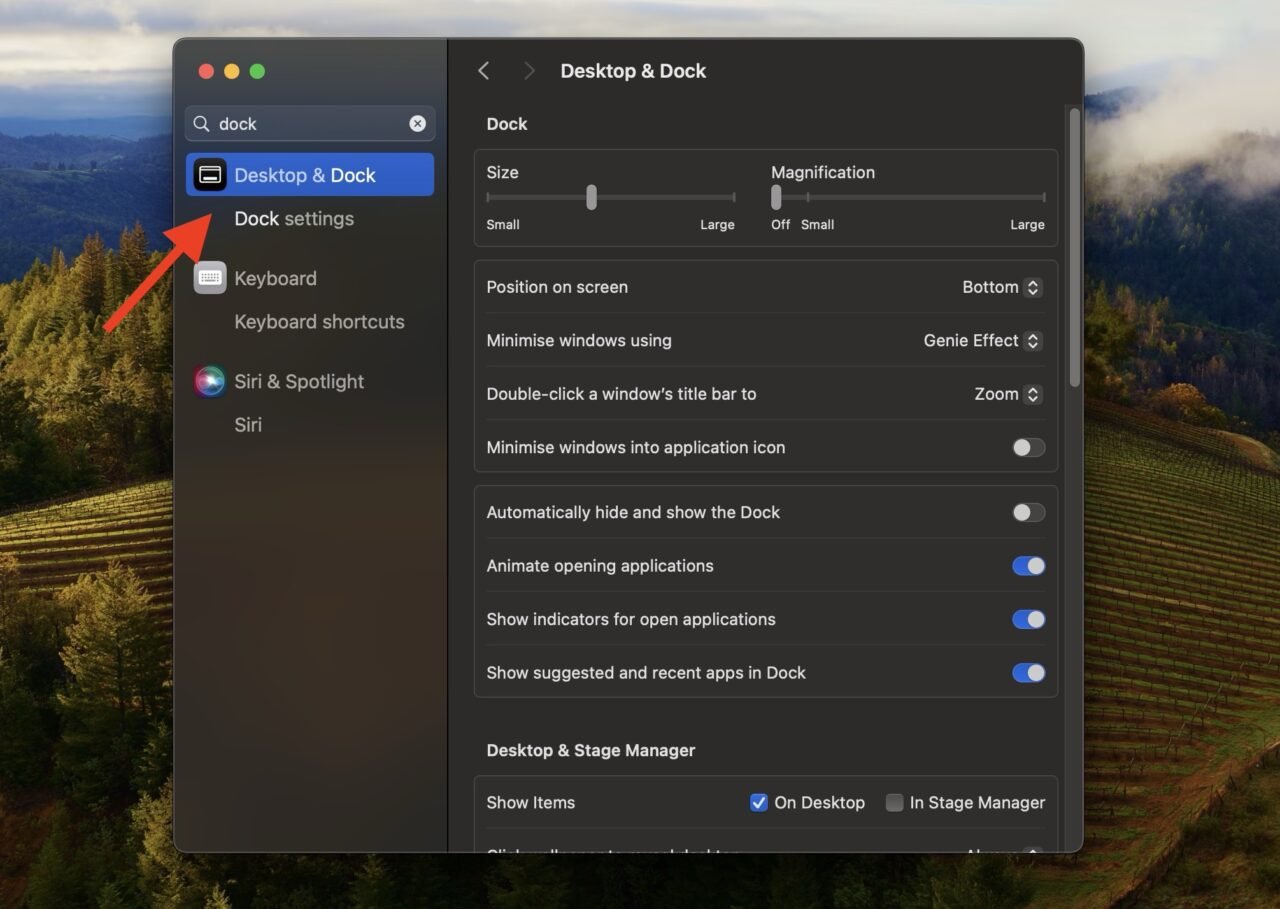Click the Magnification label
The height and width of the screenshot is (909, 1280).
[x=823, y=172]
